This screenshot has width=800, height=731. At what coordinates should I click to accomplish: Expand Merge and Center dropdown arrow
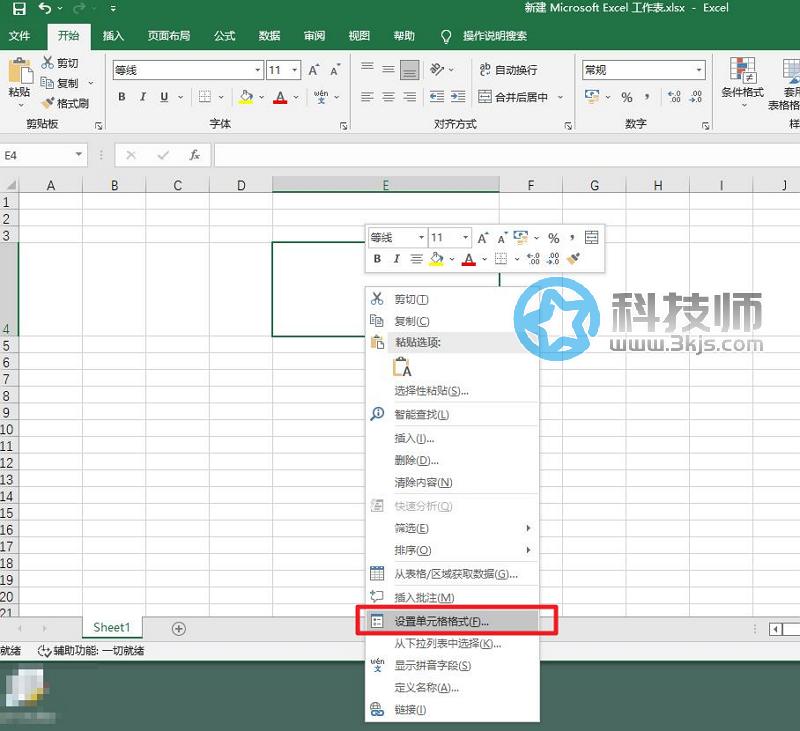coord(560,96)
